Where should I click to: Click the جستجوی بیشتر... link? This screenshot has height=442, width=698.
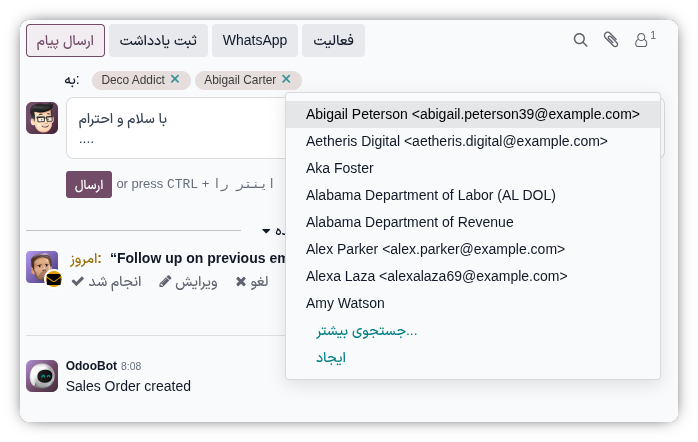click(367, 330)
